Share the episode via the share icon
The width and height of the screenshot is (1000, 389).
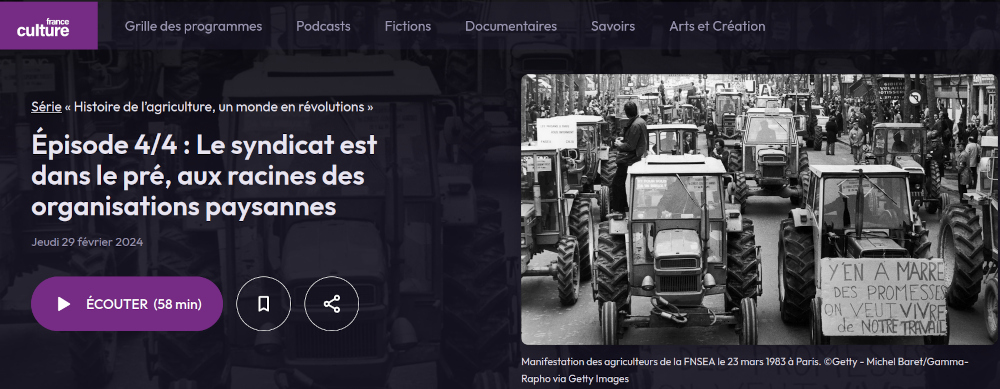point(332,304)
